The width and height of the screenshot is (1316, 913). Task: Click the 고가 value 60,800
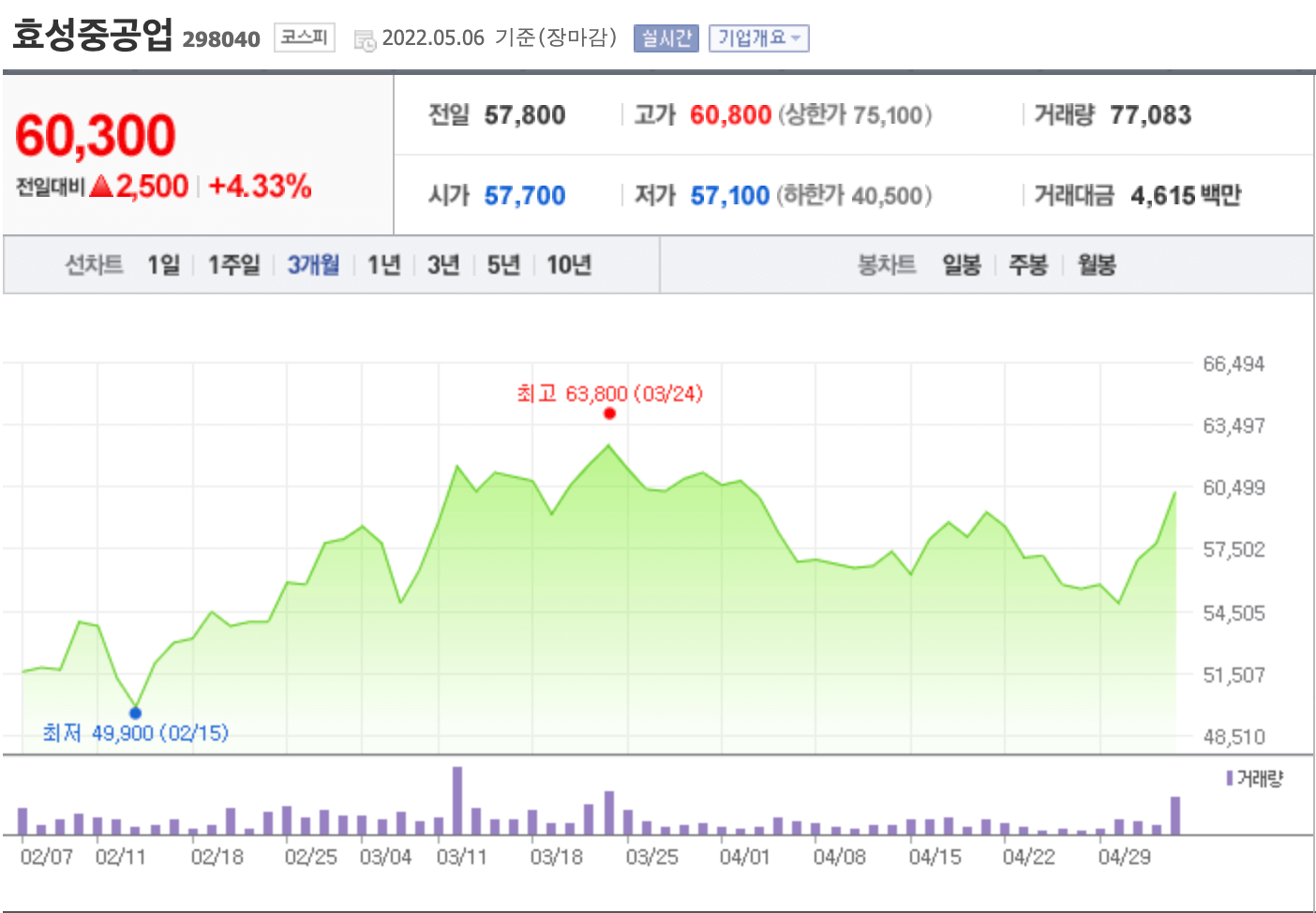click(731, 115)
